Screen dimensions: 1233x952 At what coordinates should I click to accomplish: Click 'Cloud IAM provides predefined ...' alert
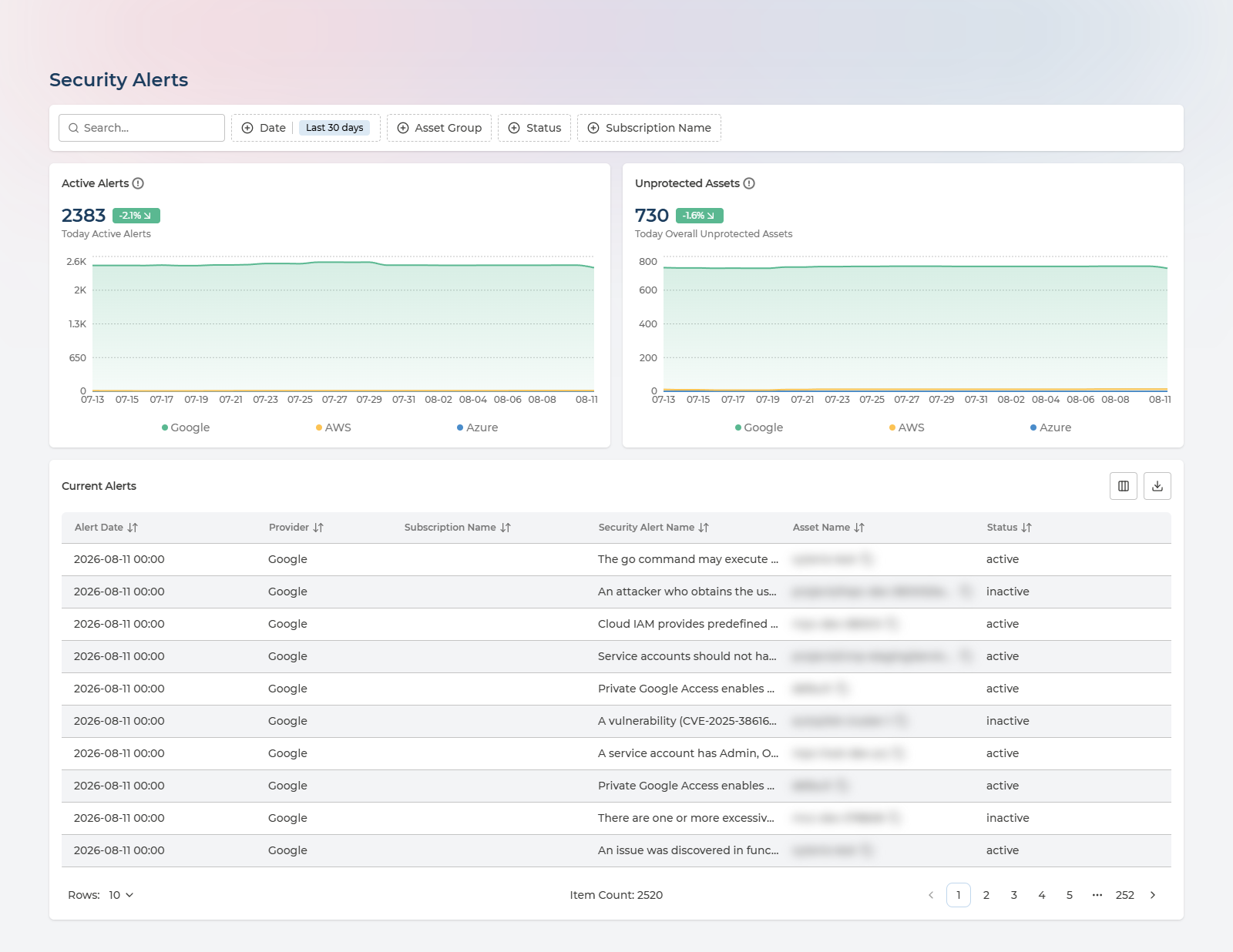click(x=688, y=624)
